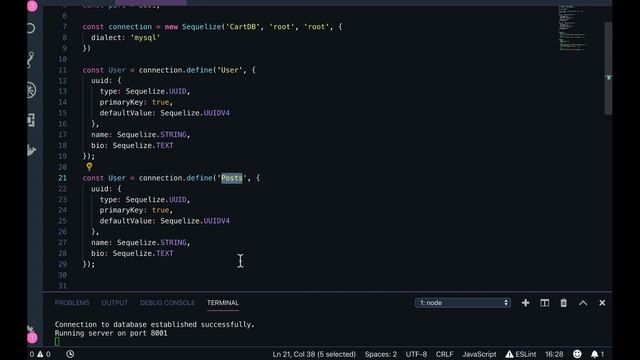640x360 pixels.
Task: Click the highlighted 'Posts' string on line 21
Action: coord(231,178)
